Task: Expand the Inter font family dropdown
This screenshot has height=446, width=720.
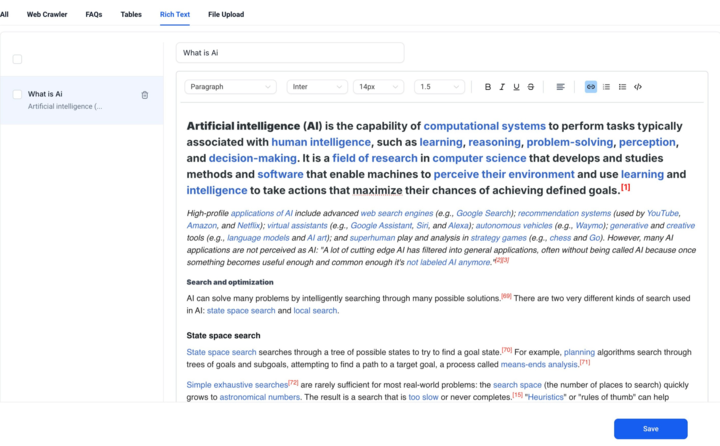Action: (317, 87)
